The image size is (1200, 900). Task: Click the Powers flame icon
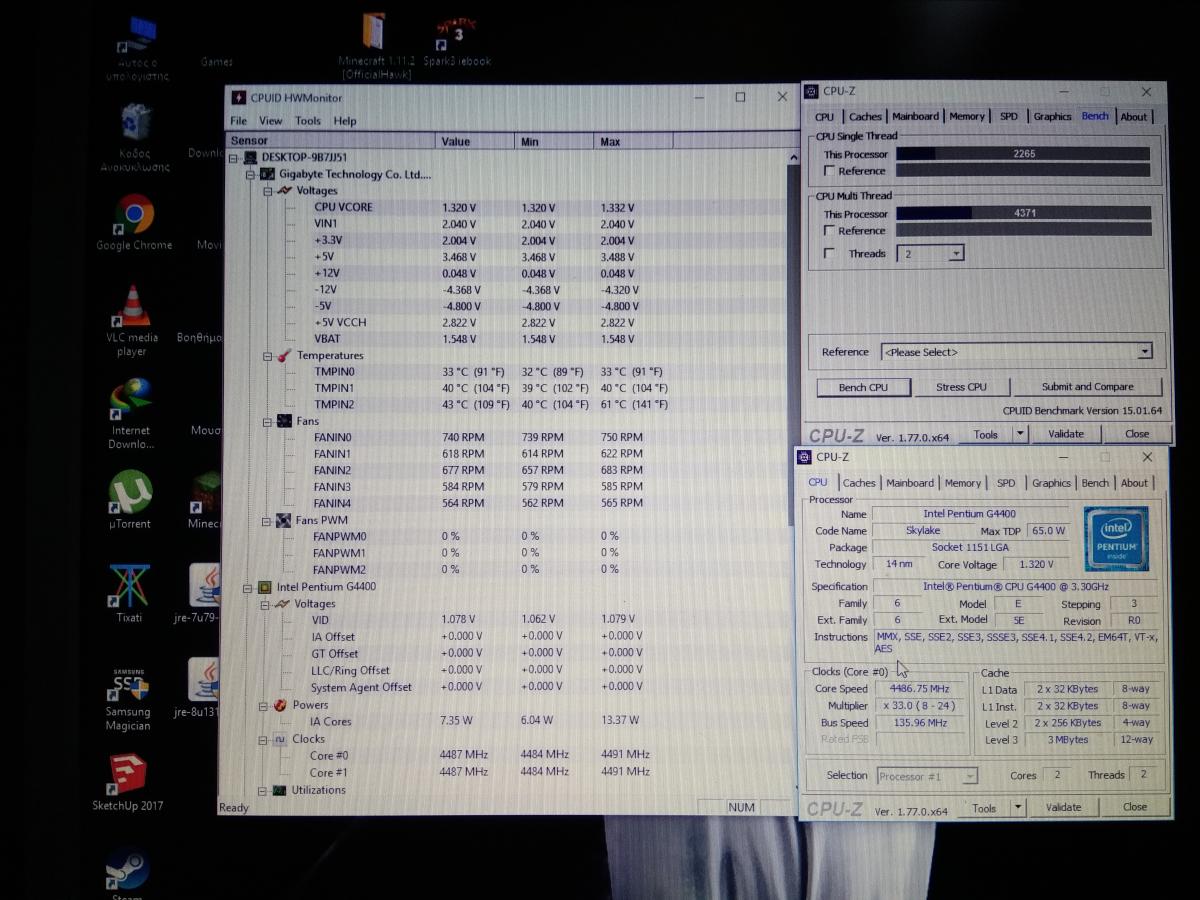pos(281,705)
